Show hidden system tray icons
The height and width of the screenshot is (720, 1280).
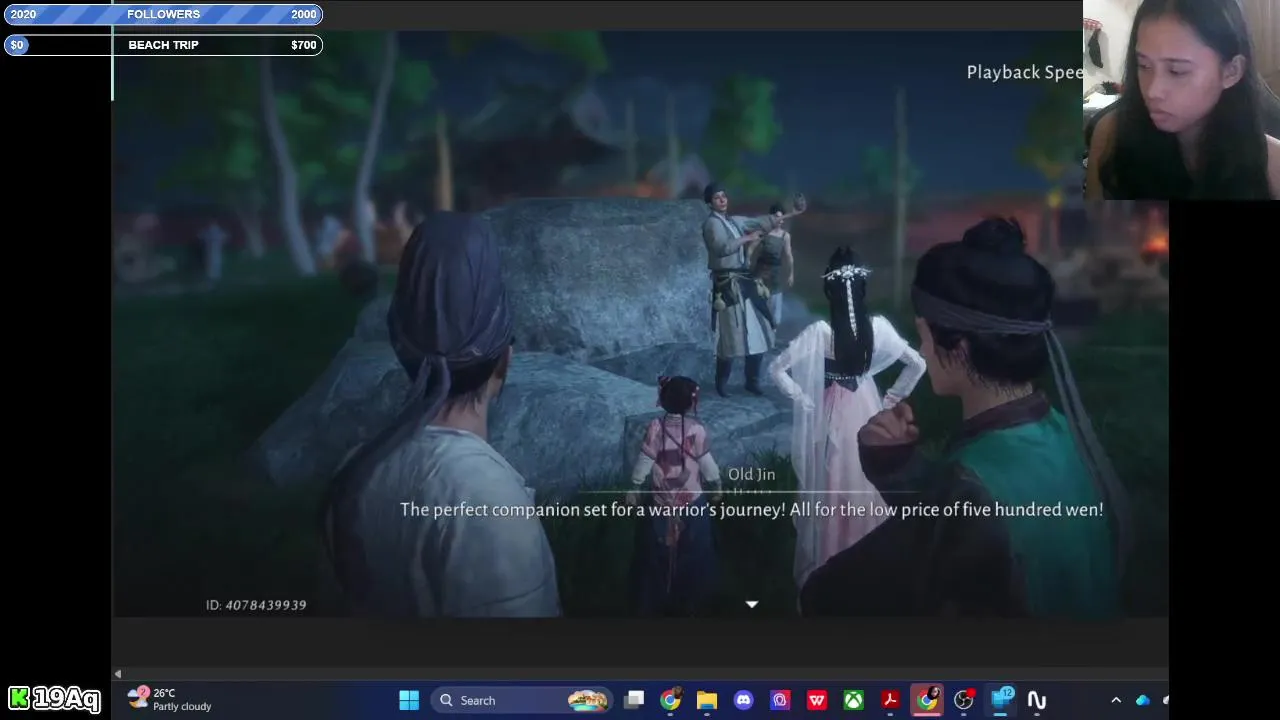click(x=1116, y=700)
